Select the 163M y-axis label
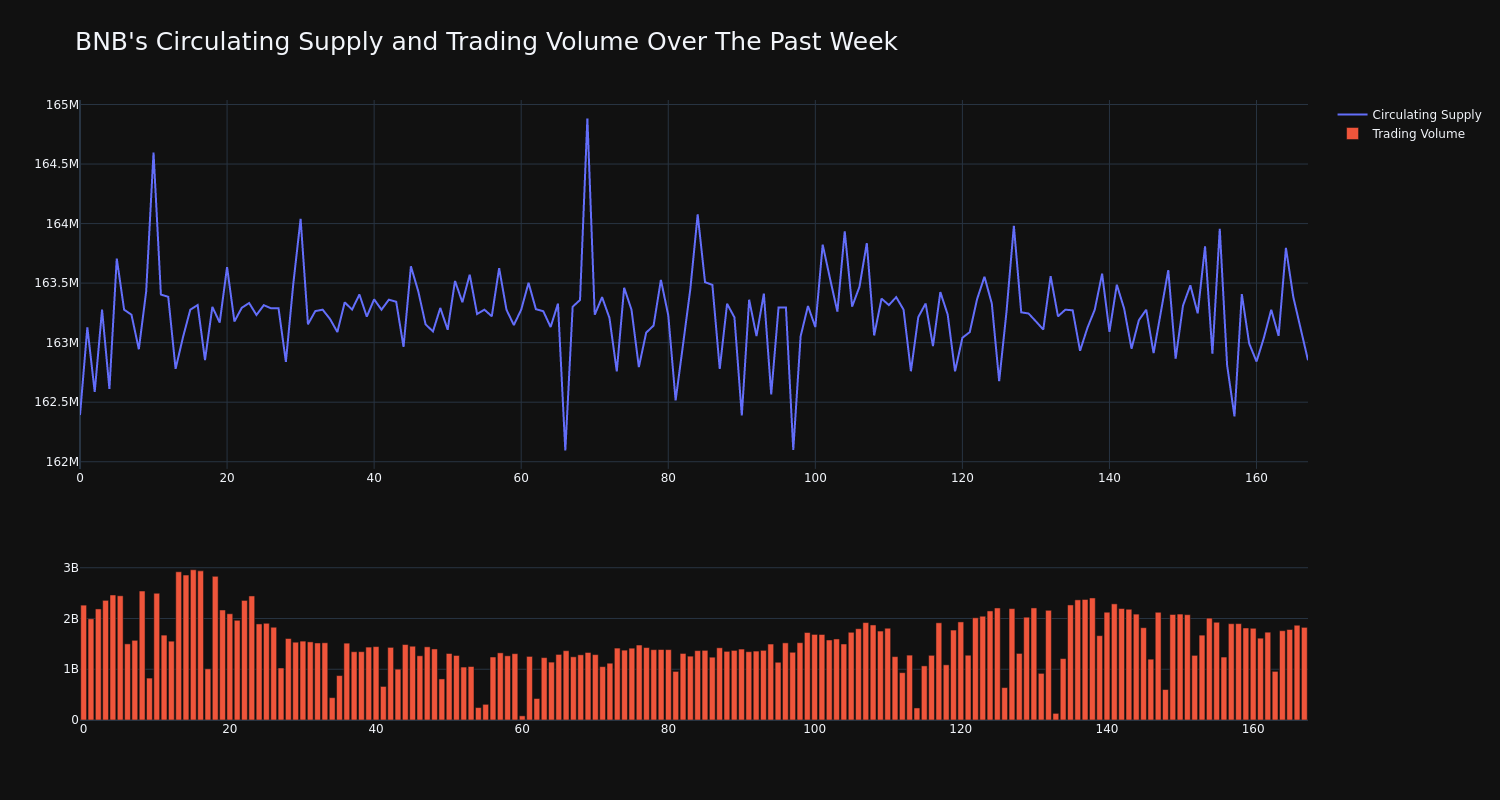This screenshot has height=800, width=1500. 61,343
